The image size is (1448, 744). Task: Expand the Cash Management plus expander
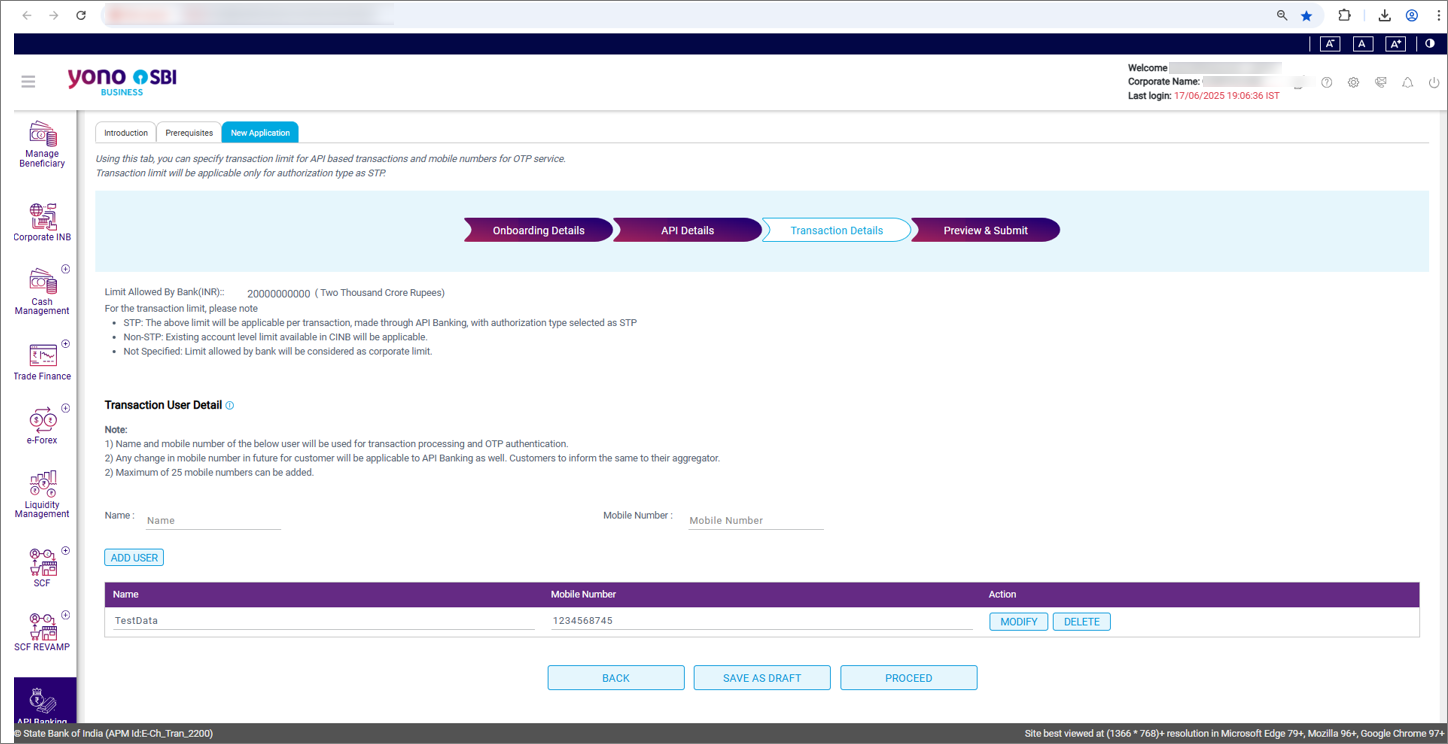coord(66,269)
